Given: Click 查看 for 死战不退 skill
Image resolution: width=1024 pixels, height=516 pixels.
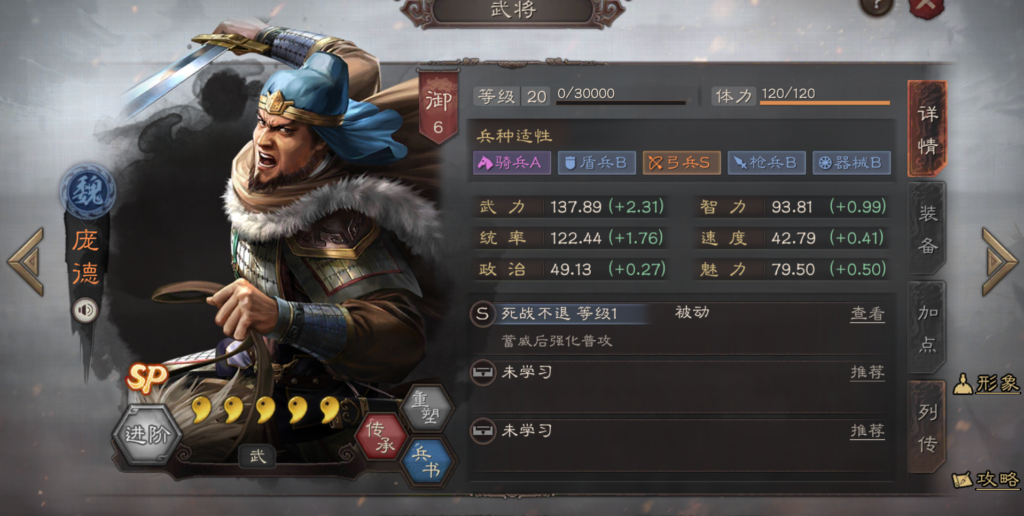Looking at the screenshot, I should [867, 314].
